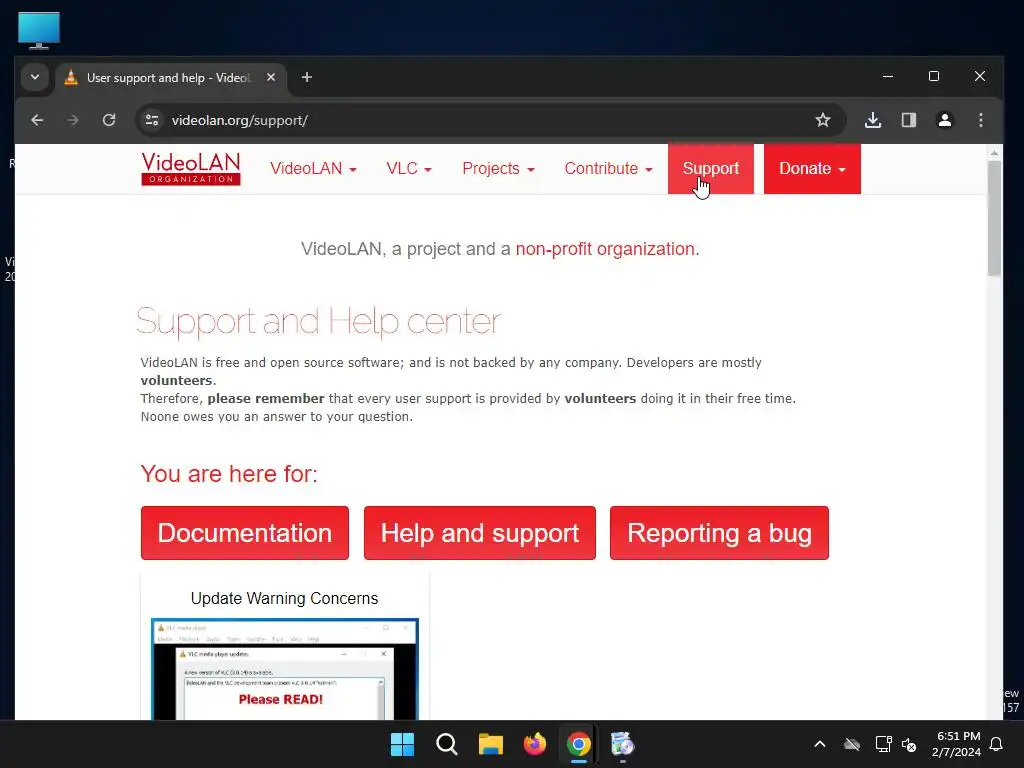Click the VideoLAN Organization logo
Screen dimensions: 1024x768
[x=191, y=168]
